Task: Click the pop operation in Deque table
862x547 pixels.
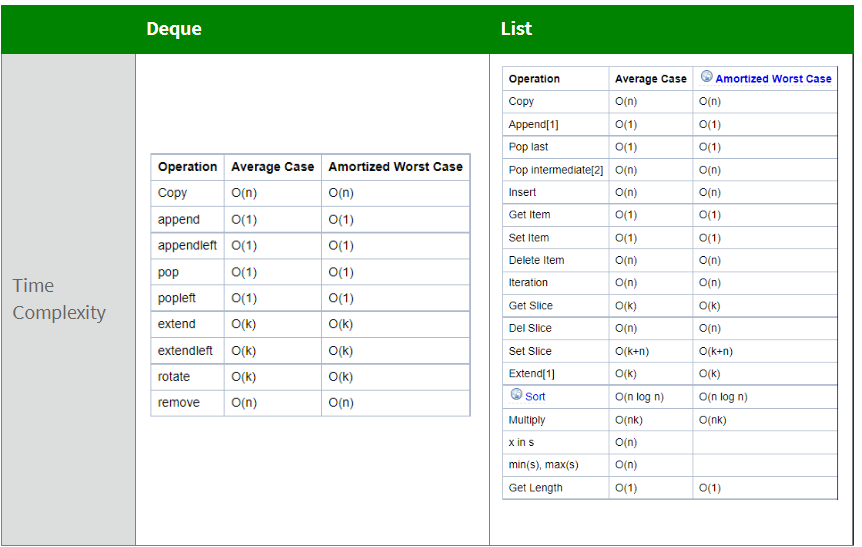Action: pos(168,273)
